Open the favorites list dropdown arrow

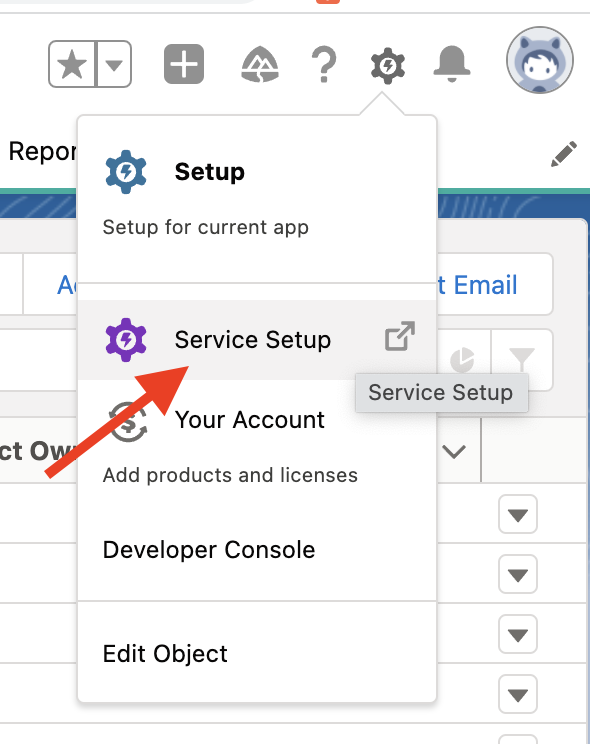[114, 64]
